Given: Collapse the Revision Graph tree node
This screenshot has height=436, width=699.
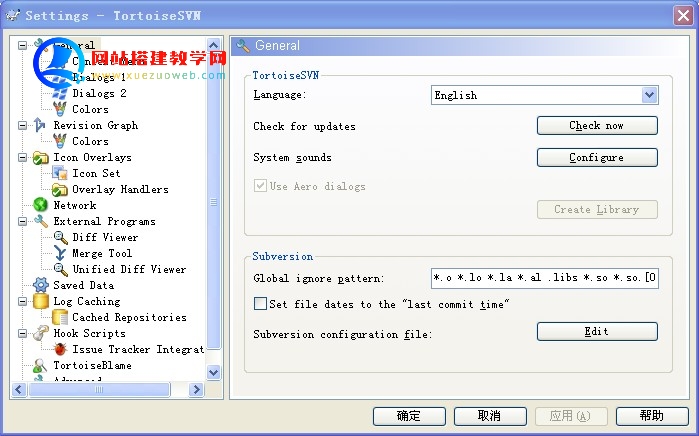Looking at the screenshot, I should tap(22, 125).
